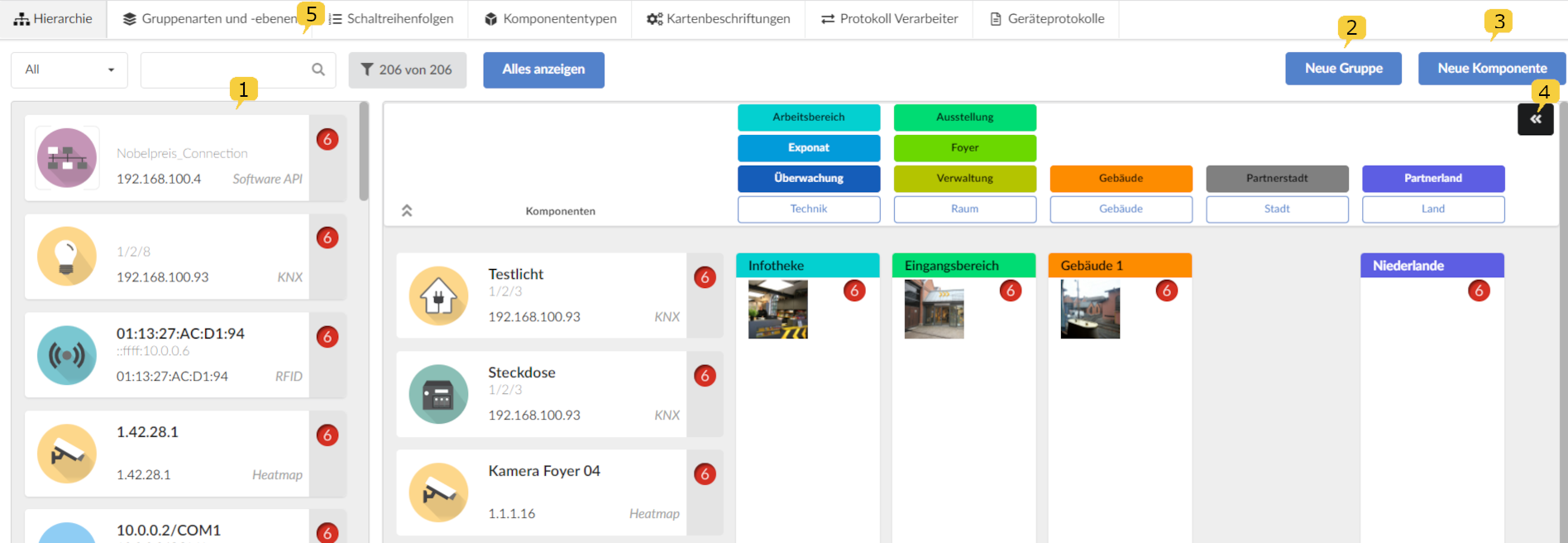Click the light bulb icon for 1/2/8
The height and width of the screenshot is (543, 1568).
[67, 257]
